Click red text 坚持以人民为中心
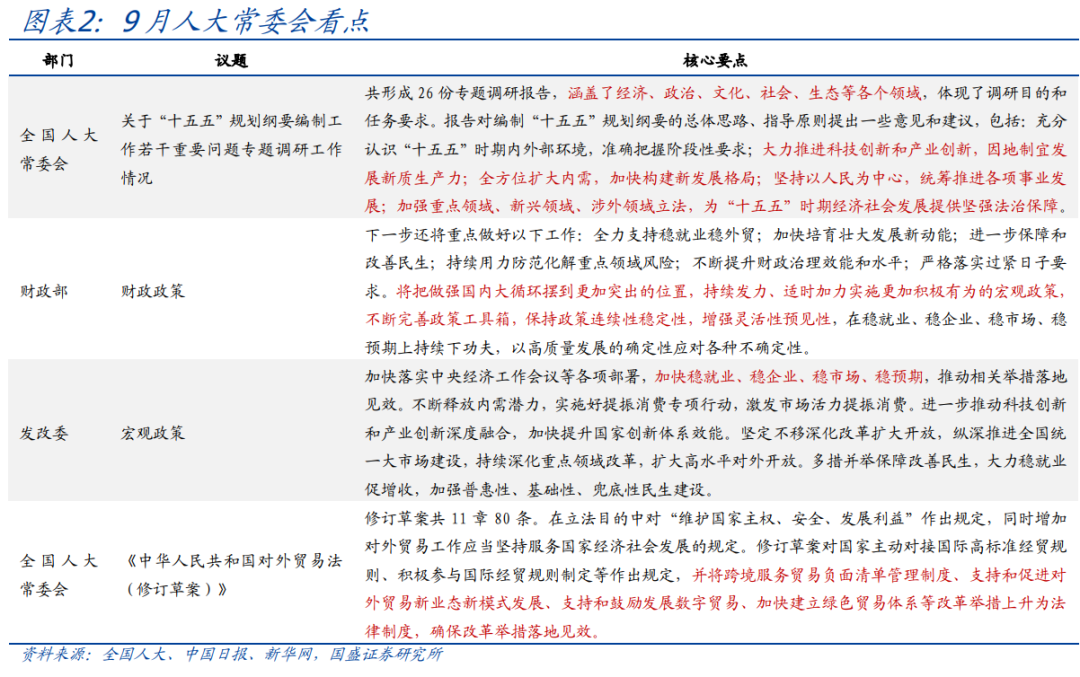 point(838,178)
